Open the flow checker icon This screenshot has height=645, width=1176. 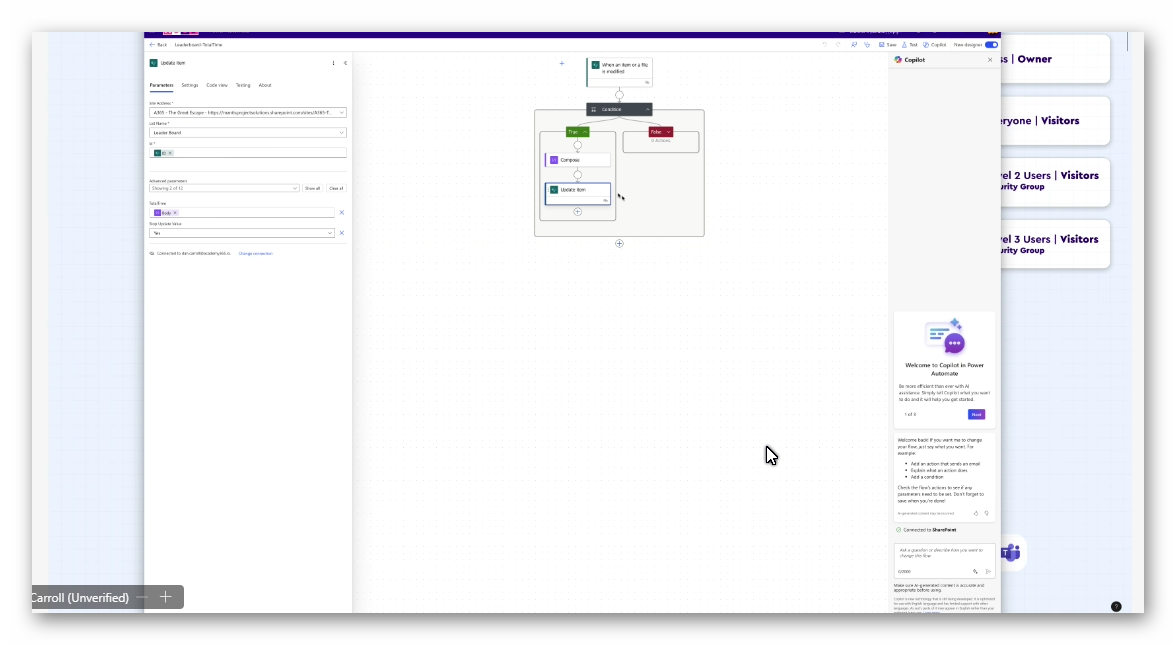[x=867, y=45]
